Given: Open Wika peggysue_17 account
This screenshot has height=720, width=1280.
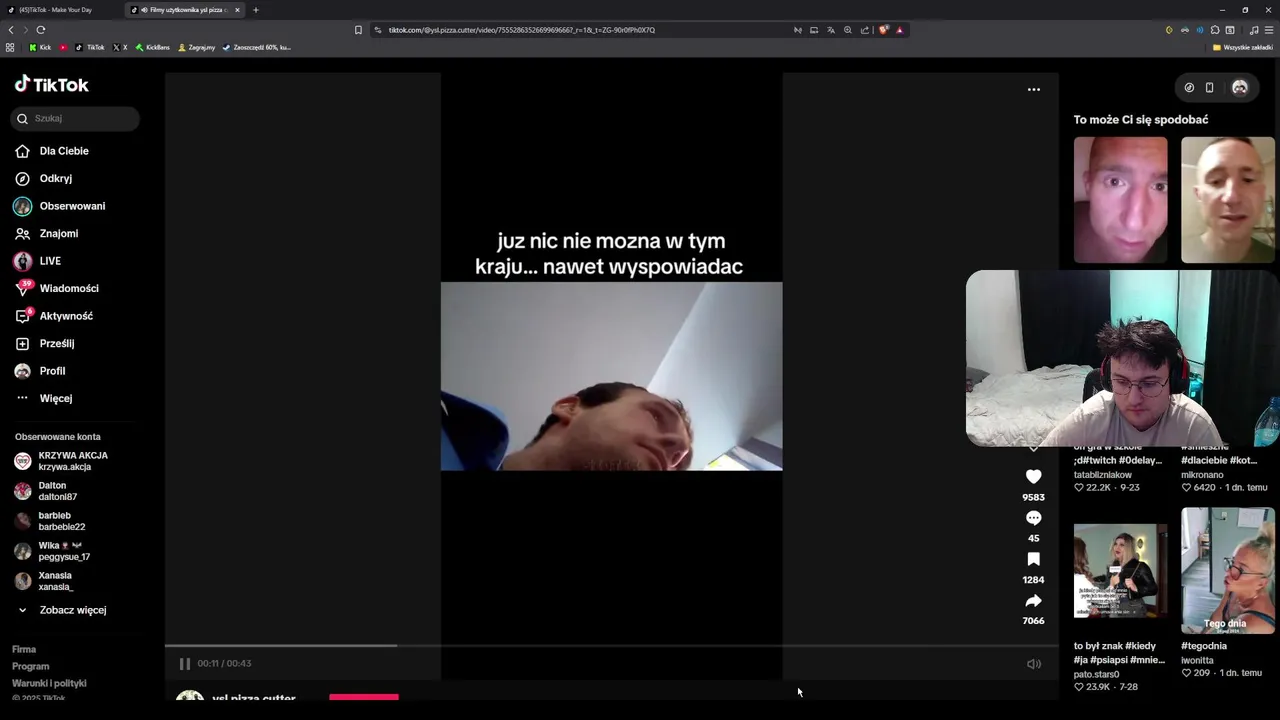Looking at the screenshot, I should [x=52, y=551].
